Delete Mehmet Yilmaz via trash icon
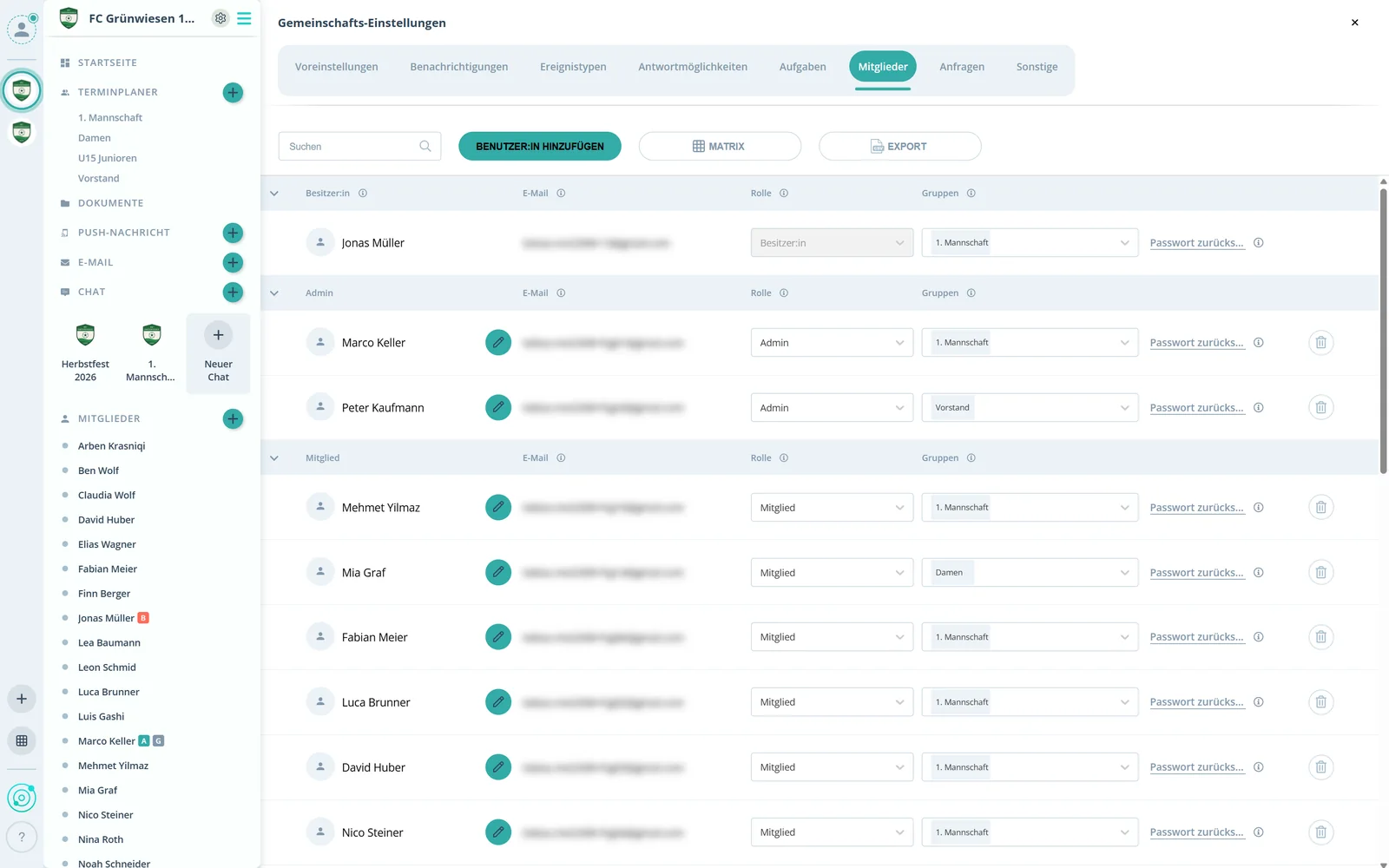 [x=1320, y=507]
